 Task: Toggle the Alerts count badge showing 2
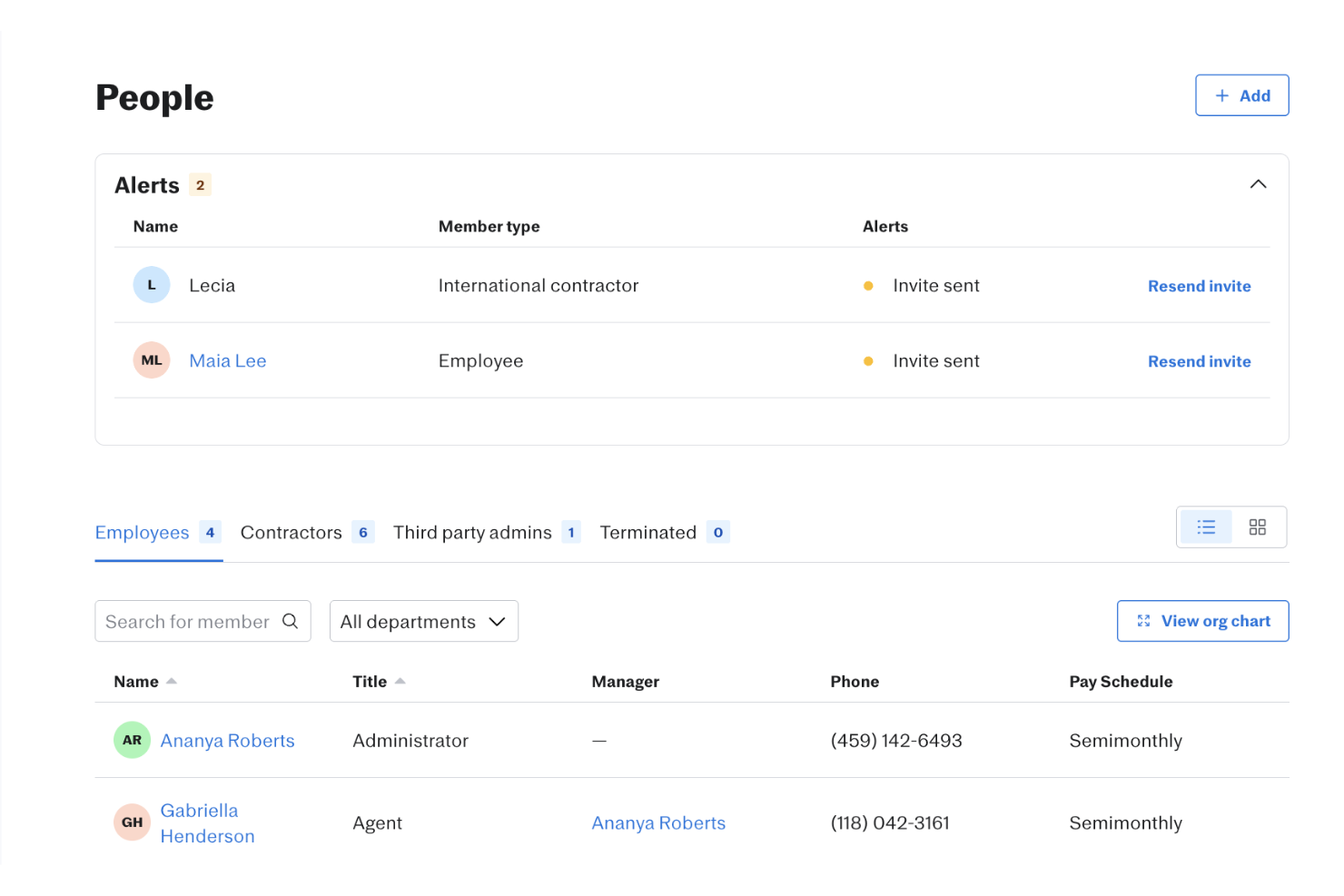tap(201, 184)
